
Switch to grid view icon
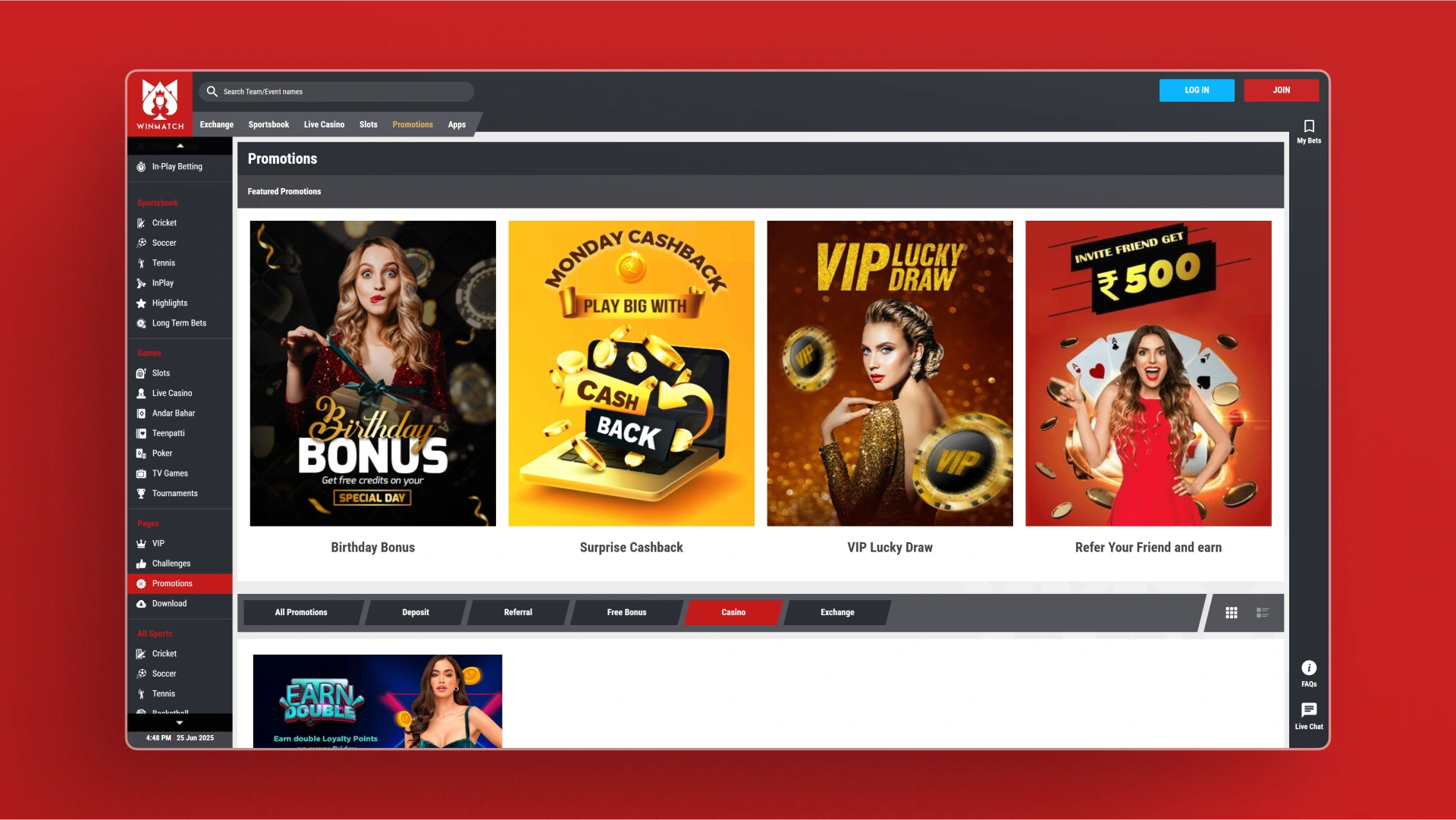[x=1232, y=613]
